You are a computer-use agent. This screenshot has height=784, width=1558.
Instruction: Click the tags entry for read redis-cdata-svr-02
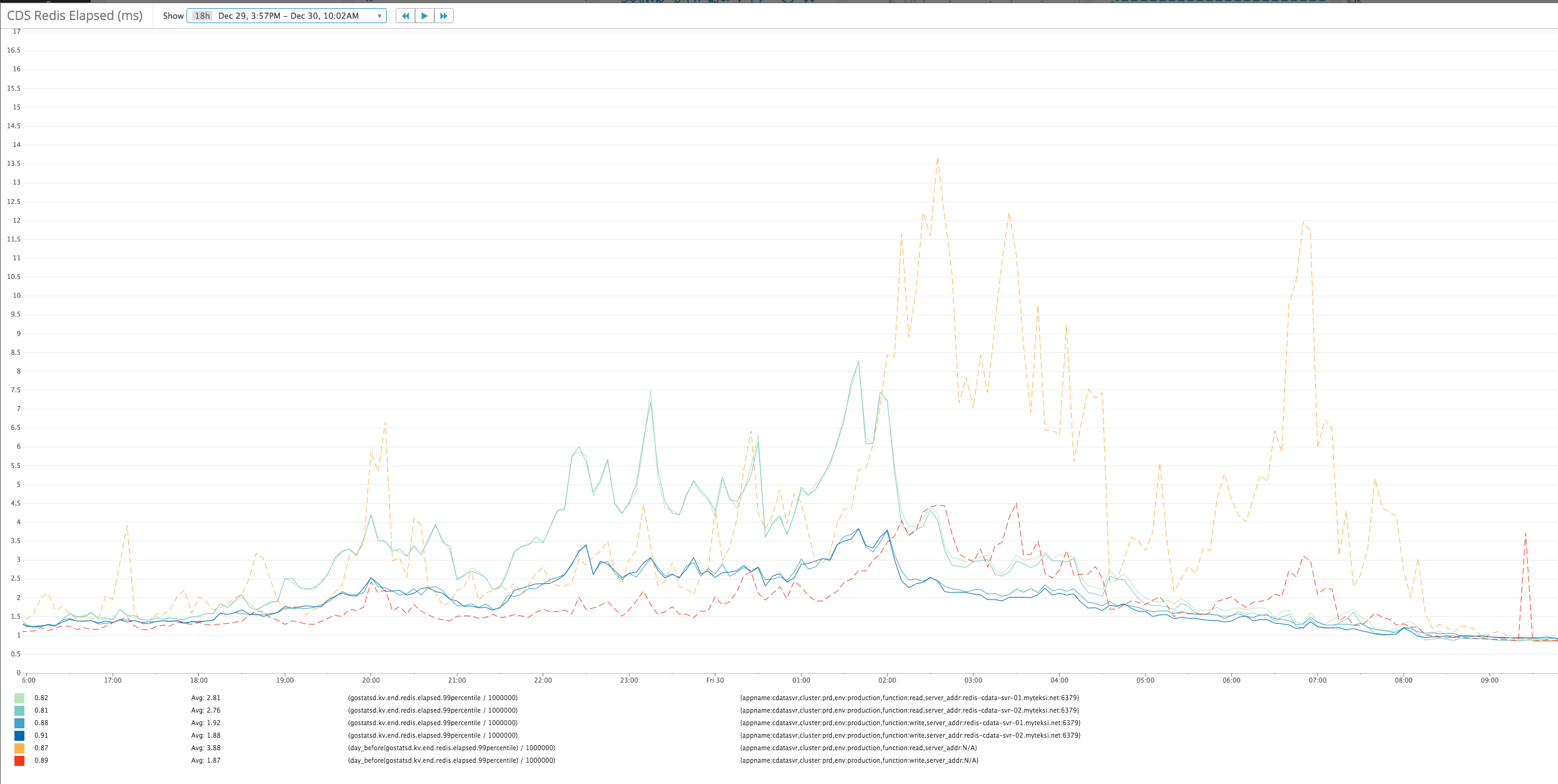[910, 710]
